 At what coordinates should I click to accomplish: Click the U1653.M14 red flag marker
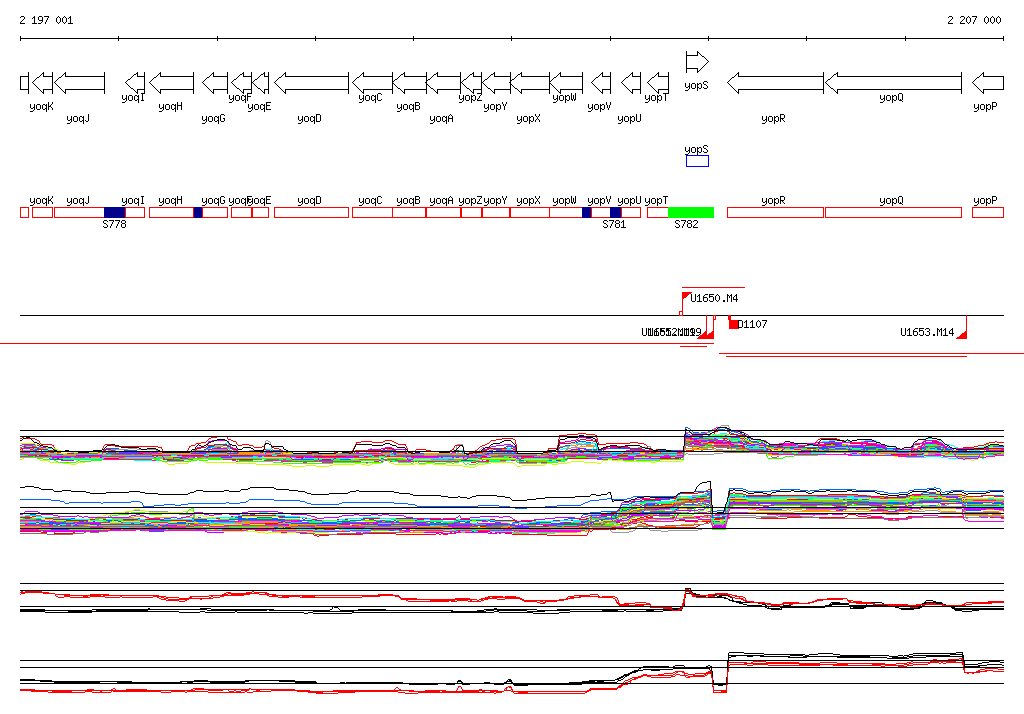961,333
